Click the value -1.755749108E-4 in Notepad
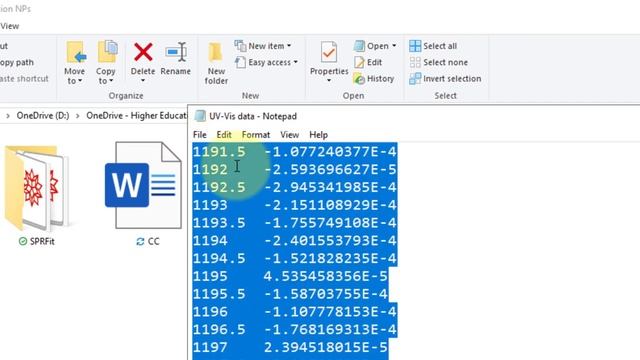 [x=330, y=223]
